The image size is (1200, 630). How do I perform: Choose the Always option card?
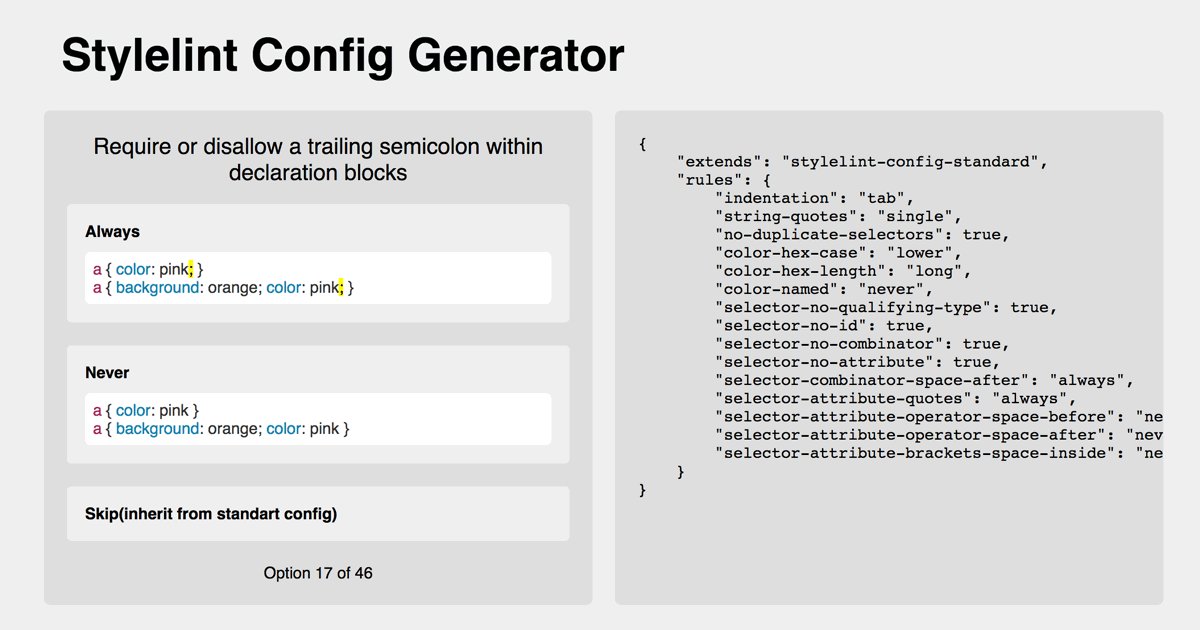pyautogui.click(x=318, y=263)
